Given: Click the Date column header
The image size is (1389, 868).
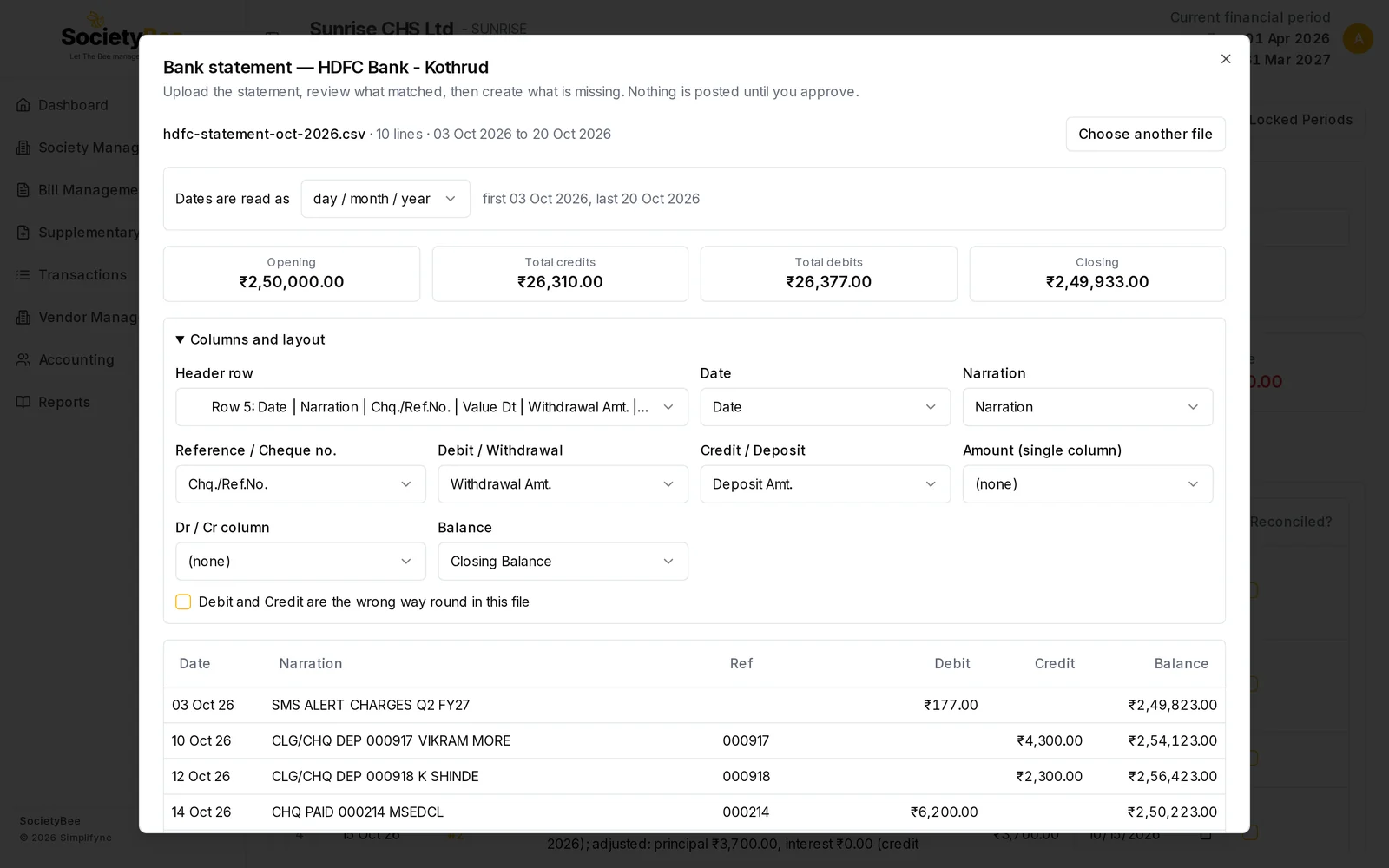Looking at the screenshot, I should [x=194, y=663].
